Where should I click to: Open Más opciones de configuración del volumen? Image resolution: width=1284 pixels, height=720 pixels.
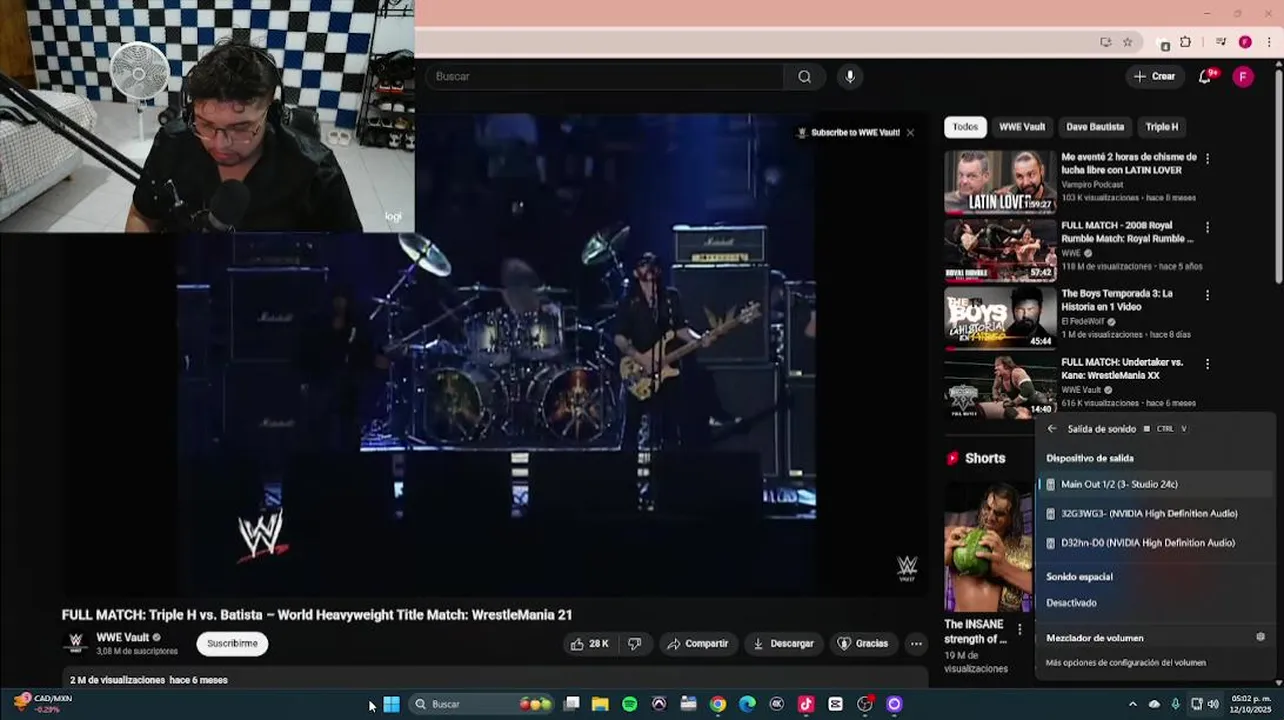coord(1126,663)
